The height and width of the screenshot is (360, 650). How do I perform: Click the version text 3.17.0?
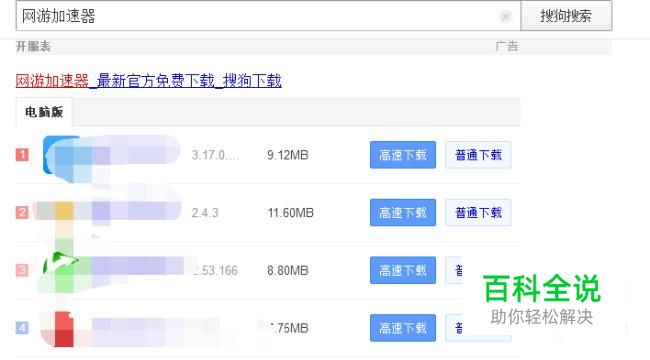click(x=216, y=155)
